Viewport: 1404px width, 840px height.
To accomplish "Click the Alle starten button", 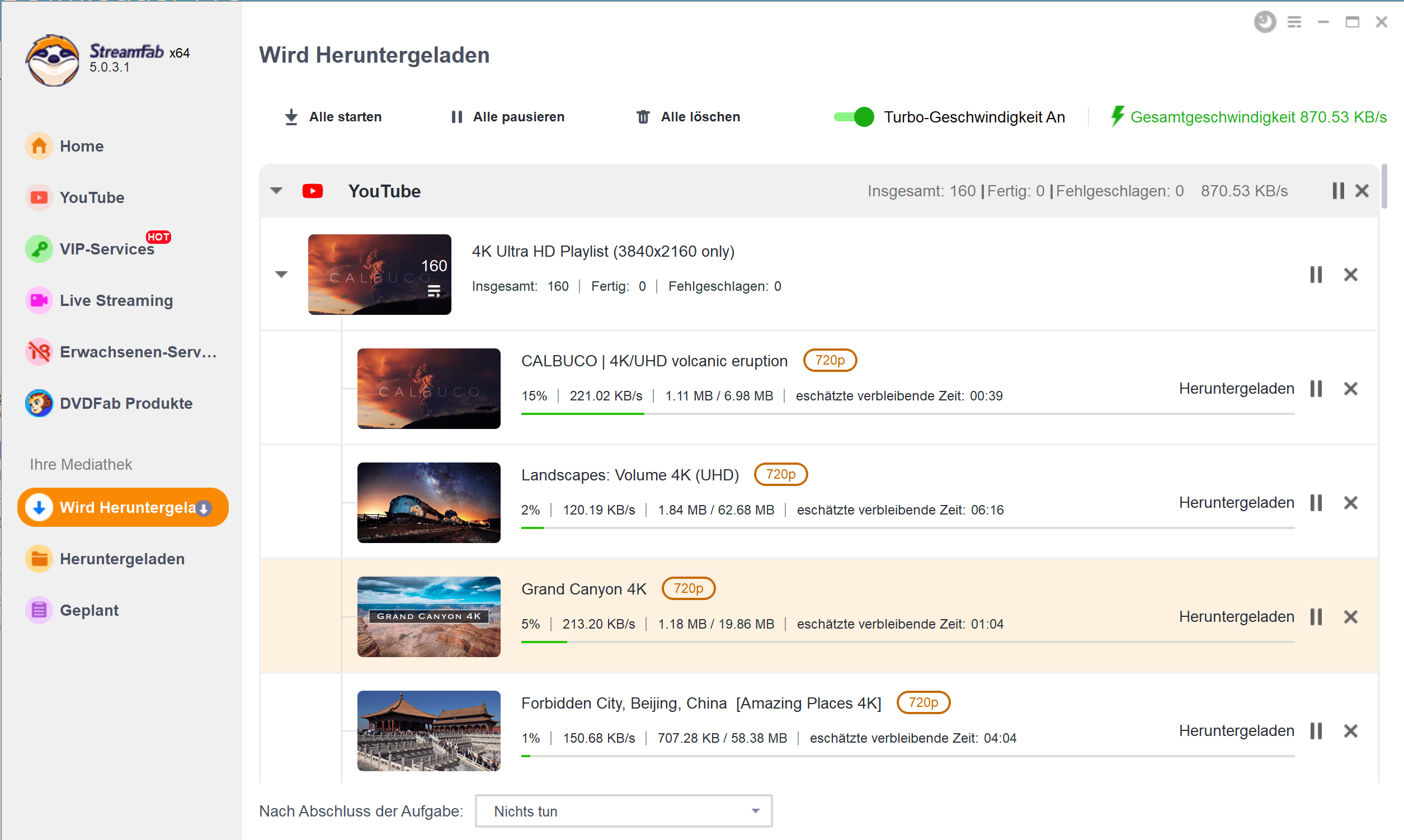I will pyautogui.click(x=333, y=117).
